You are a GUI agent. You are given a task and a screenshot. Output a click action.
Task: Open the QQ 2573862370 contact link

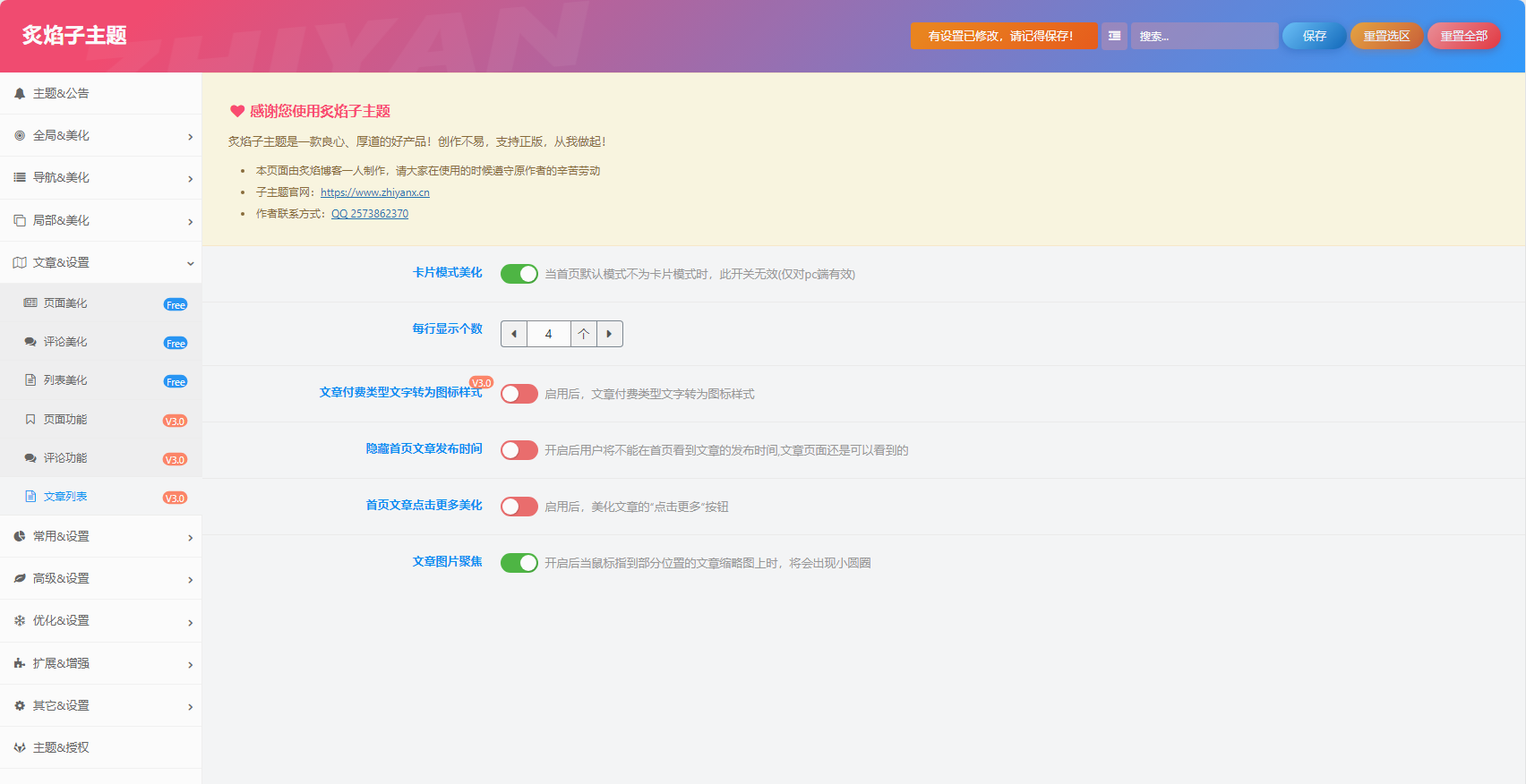point(370,214)
